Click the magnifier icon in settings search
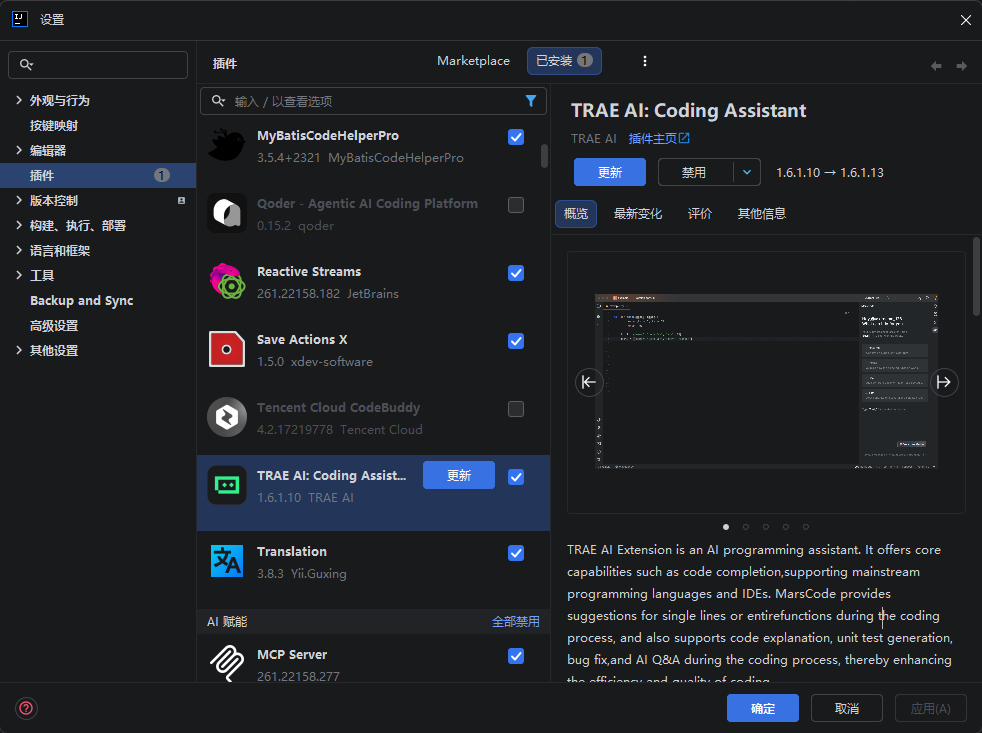982x733 pixels. click(x=26, y=65)
